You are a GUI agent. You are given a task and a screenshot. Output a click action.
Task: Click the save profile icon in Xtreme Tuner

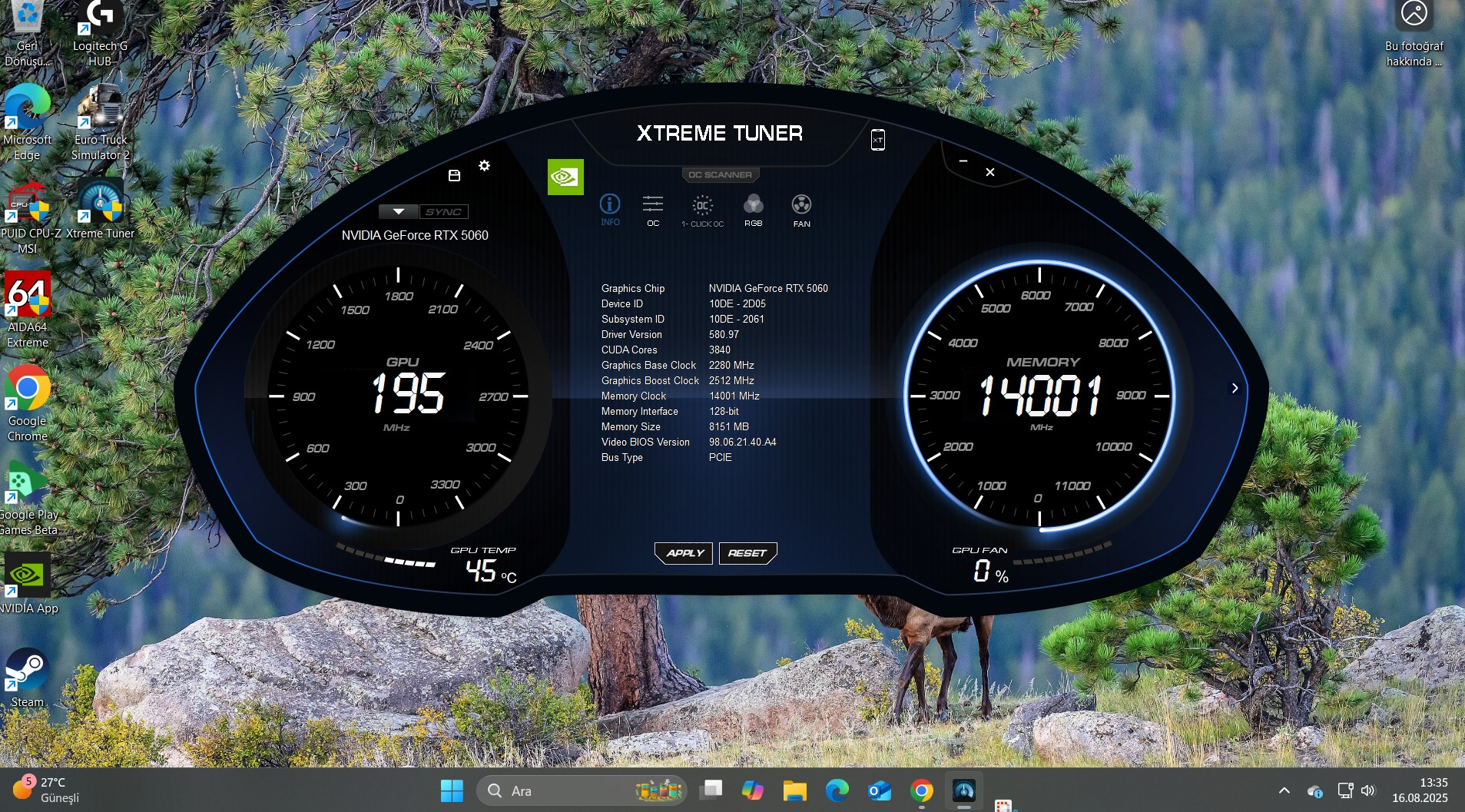454,175
